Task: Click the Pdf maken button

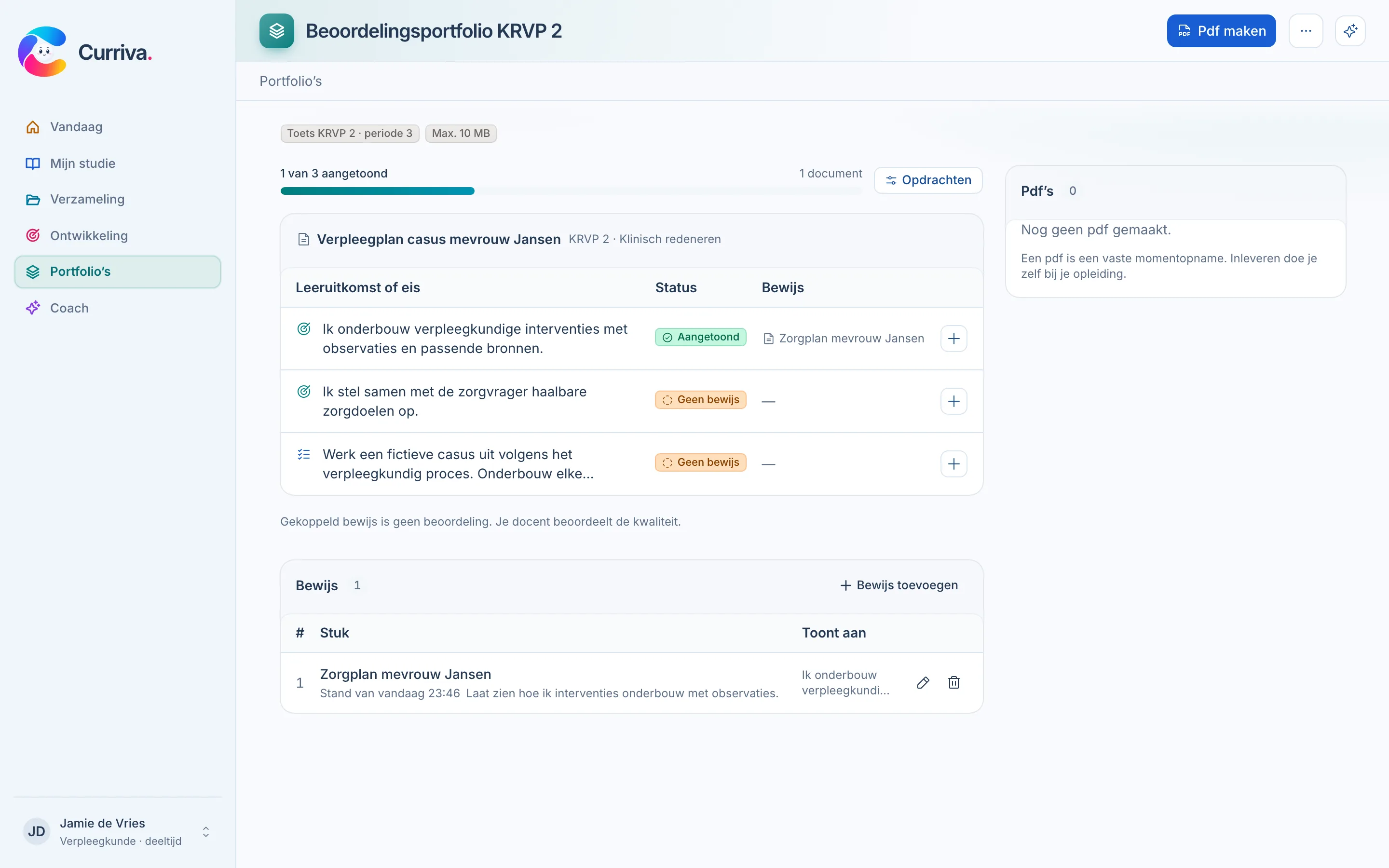Action: (1221, 31)
